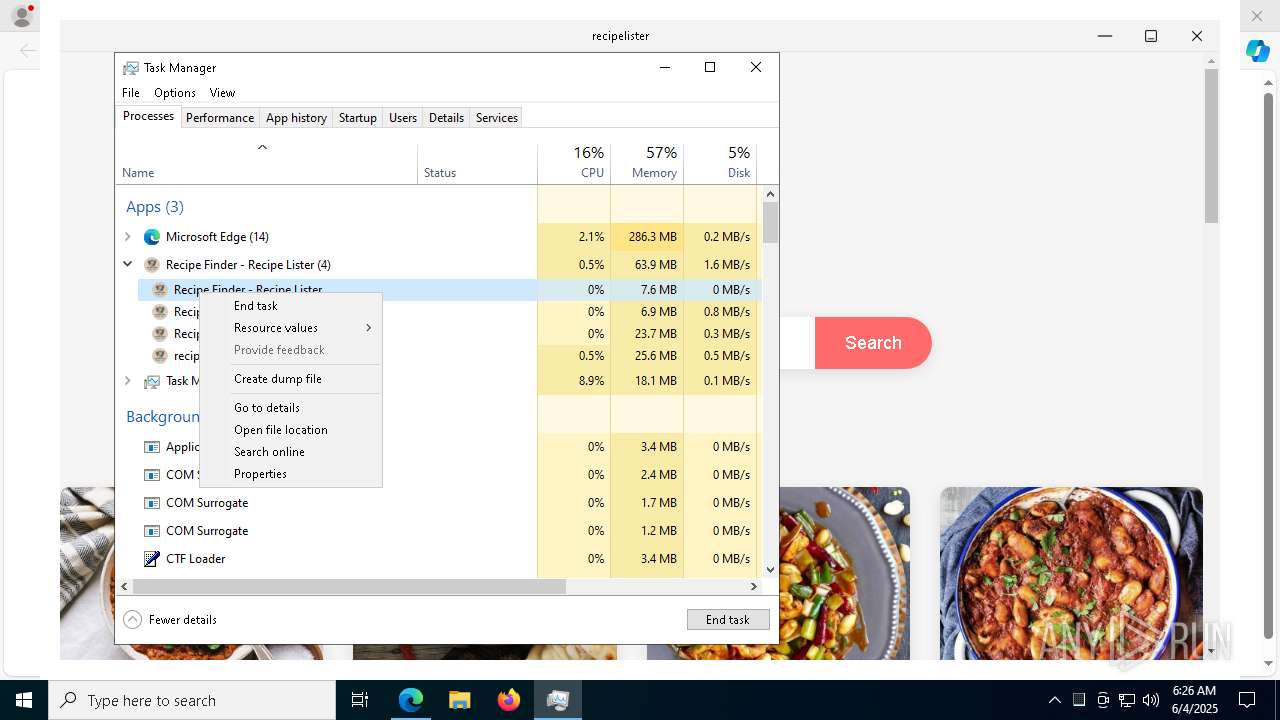Expand the Task Manager process group
1280x720 pixels.
pos(127,381)
